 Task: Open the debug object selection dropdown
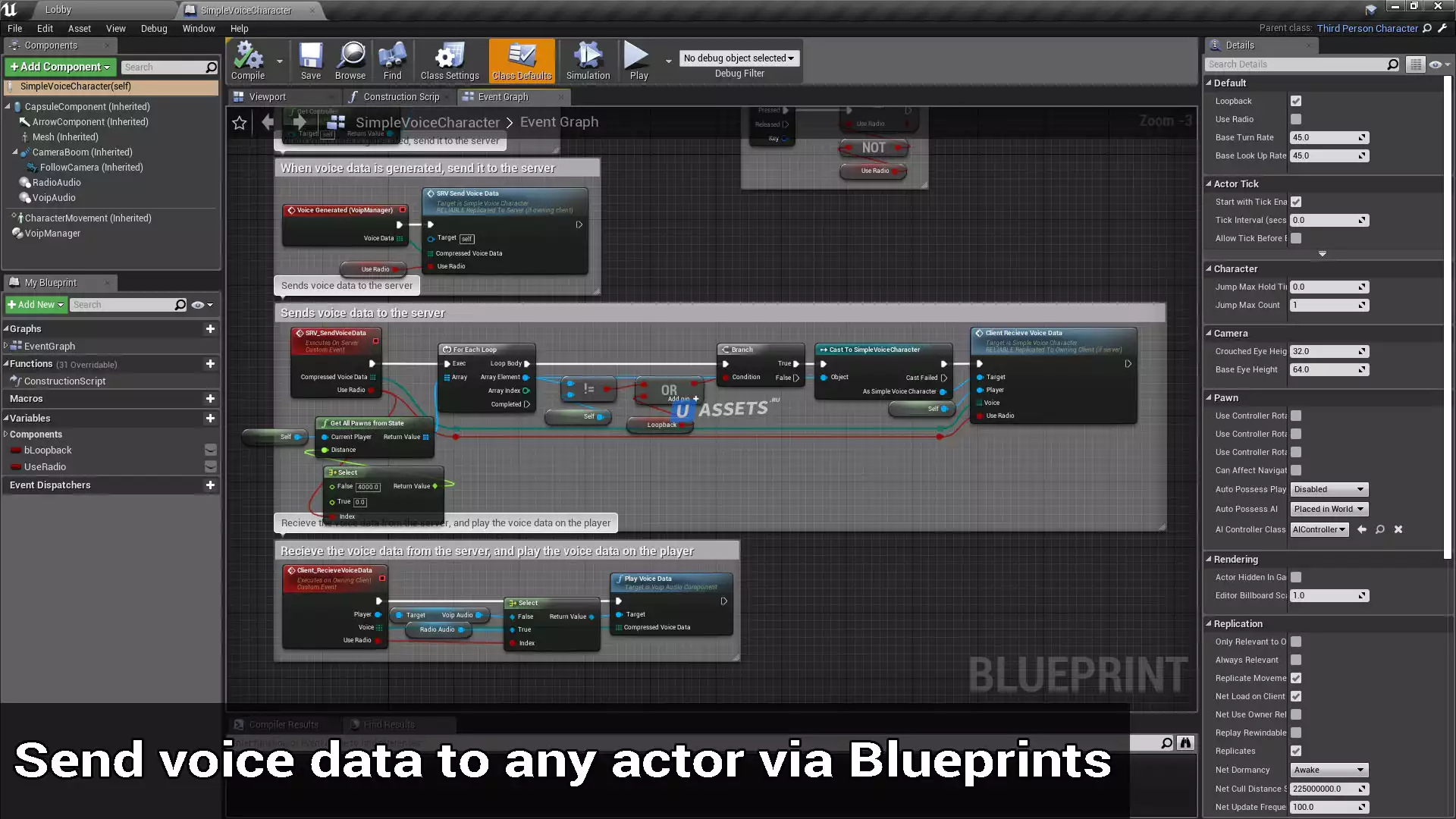pyautogui.click(x=739, y=58)
